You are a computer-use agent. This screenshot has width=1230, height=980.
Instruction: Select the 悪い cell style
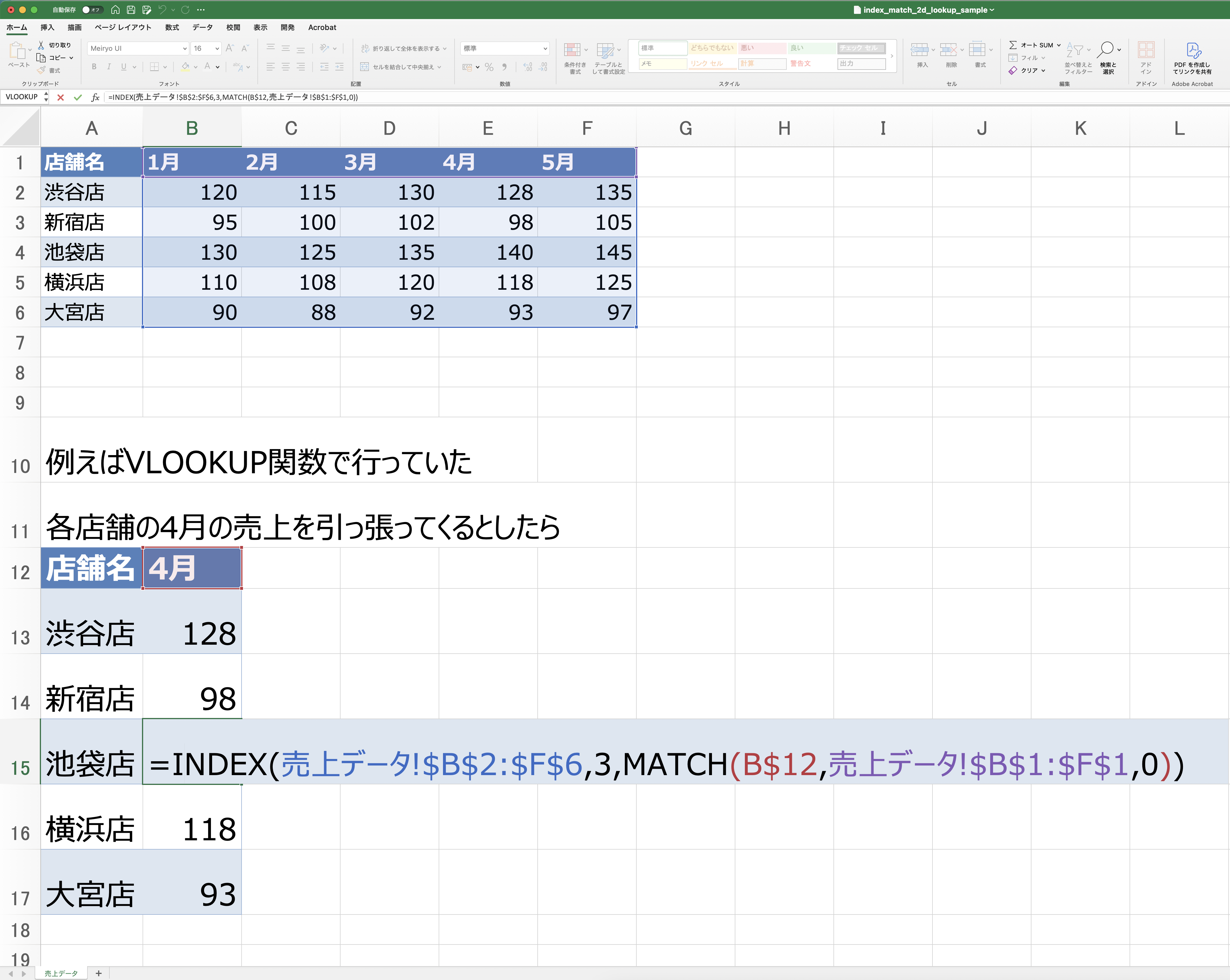tap(762, 48)
